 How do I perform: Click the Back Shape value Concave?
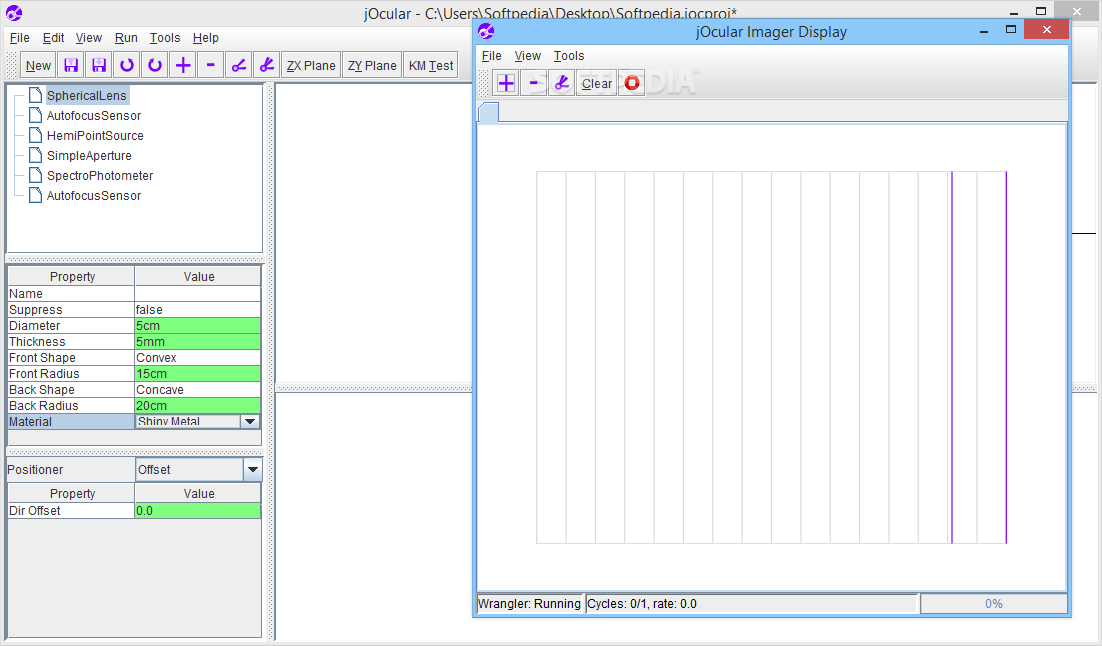tap(197, 390)
